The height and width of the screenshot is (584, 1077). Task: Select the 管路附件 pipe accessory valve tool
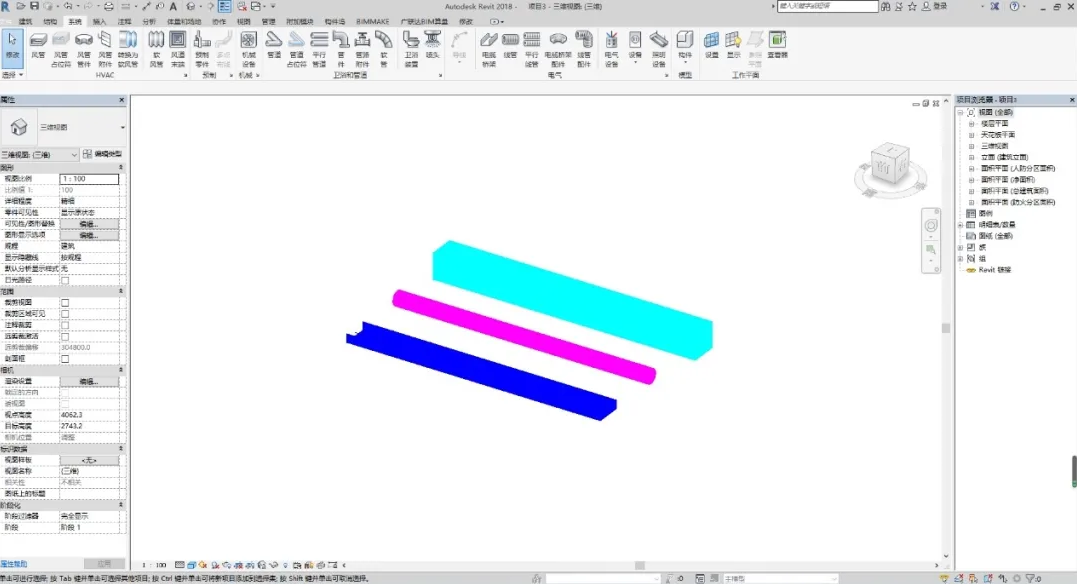pos(363,49)
